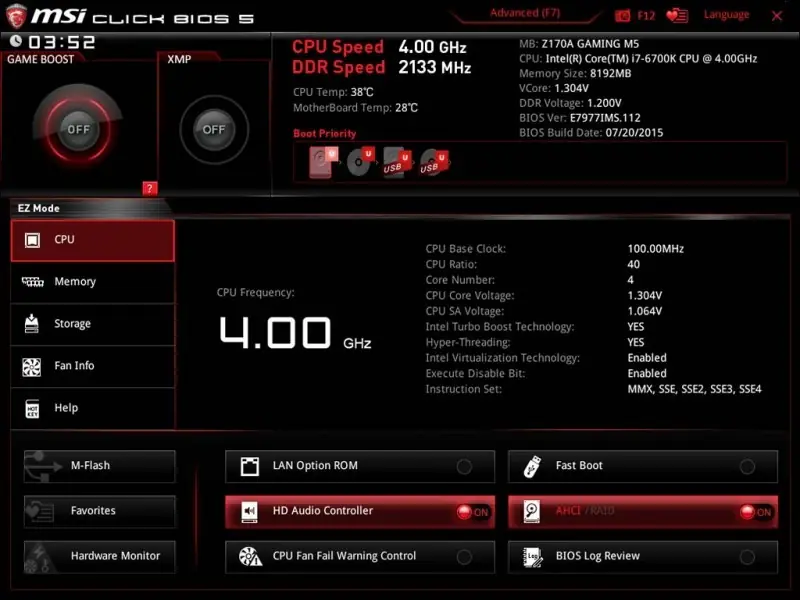Screen dimensions: 800x600
Task: Select the Fan Info tab
Action: point(93,366)
